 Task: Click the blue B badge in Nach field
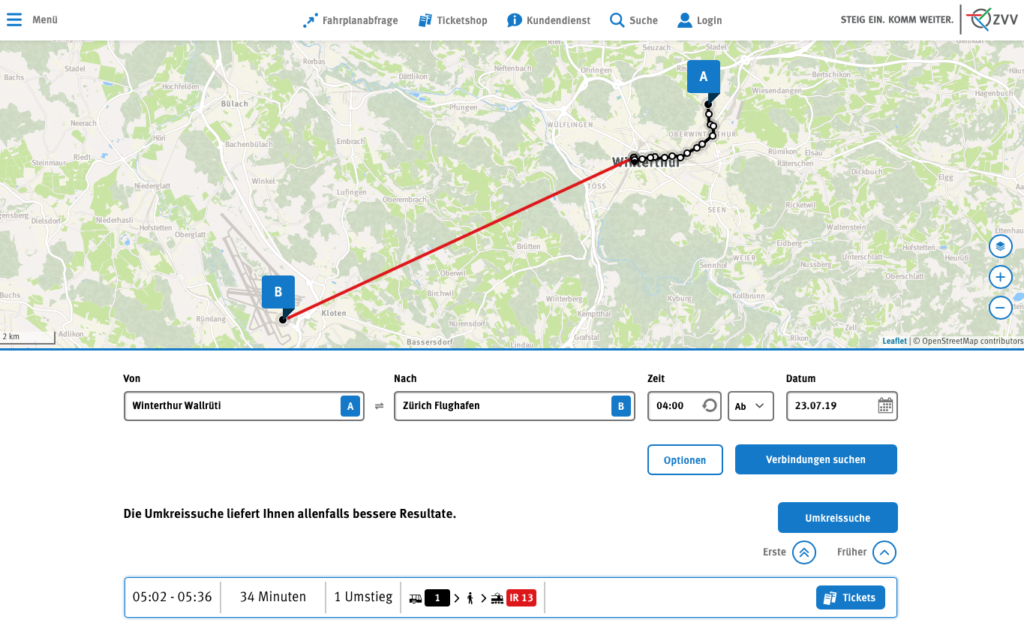click(x=620, y=406)
